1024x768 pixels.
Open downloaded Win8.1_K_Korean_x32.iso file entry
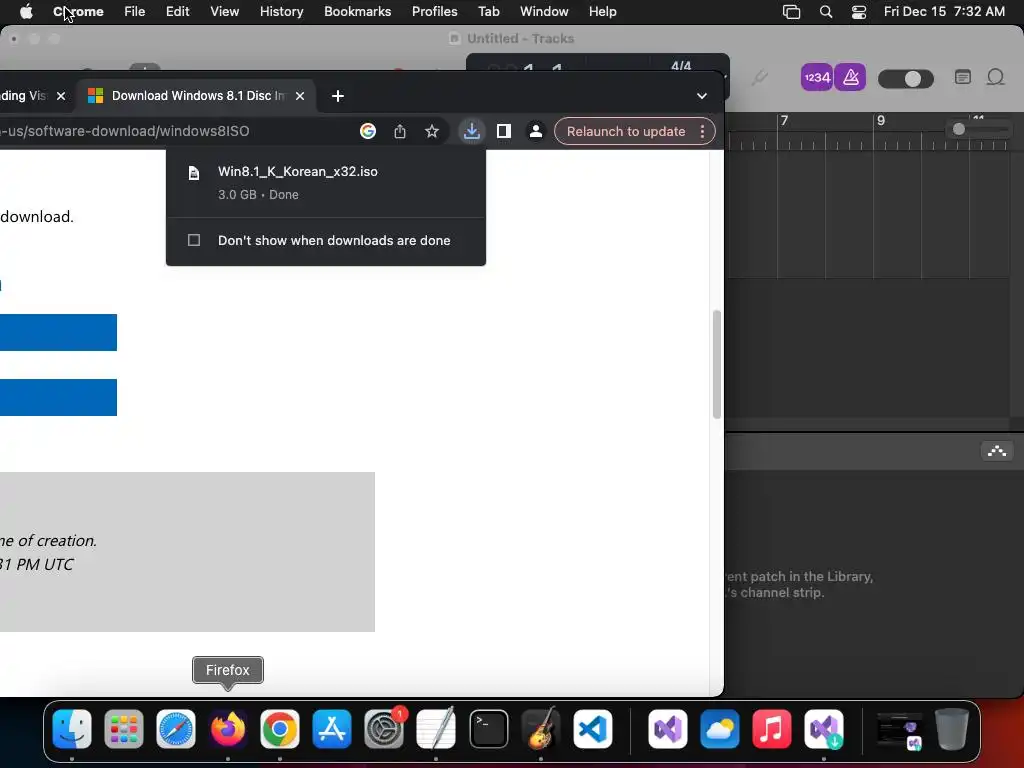click(x=326, y=183)
